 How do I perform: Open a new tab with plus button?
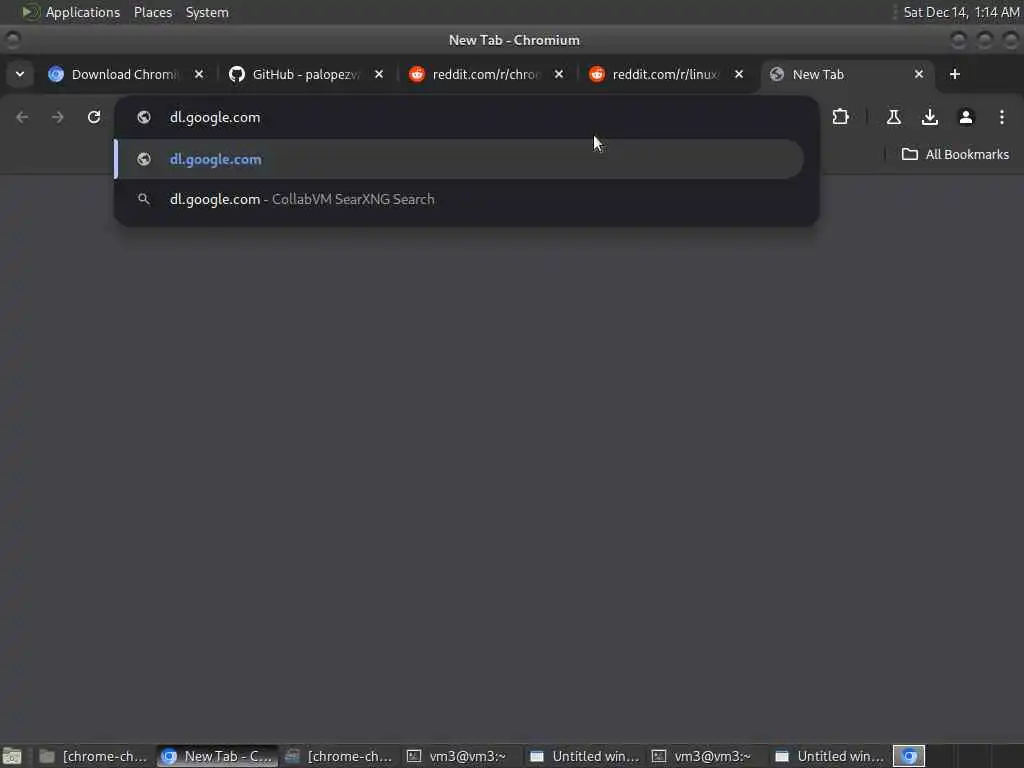(x=955, y=74)
